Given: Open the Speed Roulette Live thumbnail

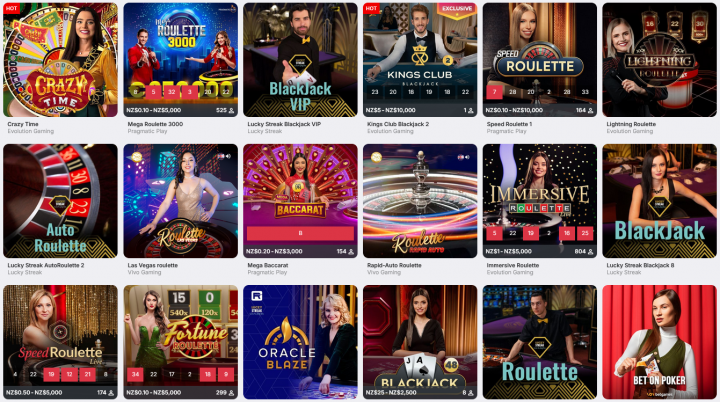Looking at the screenshot, I should [60, 342].
